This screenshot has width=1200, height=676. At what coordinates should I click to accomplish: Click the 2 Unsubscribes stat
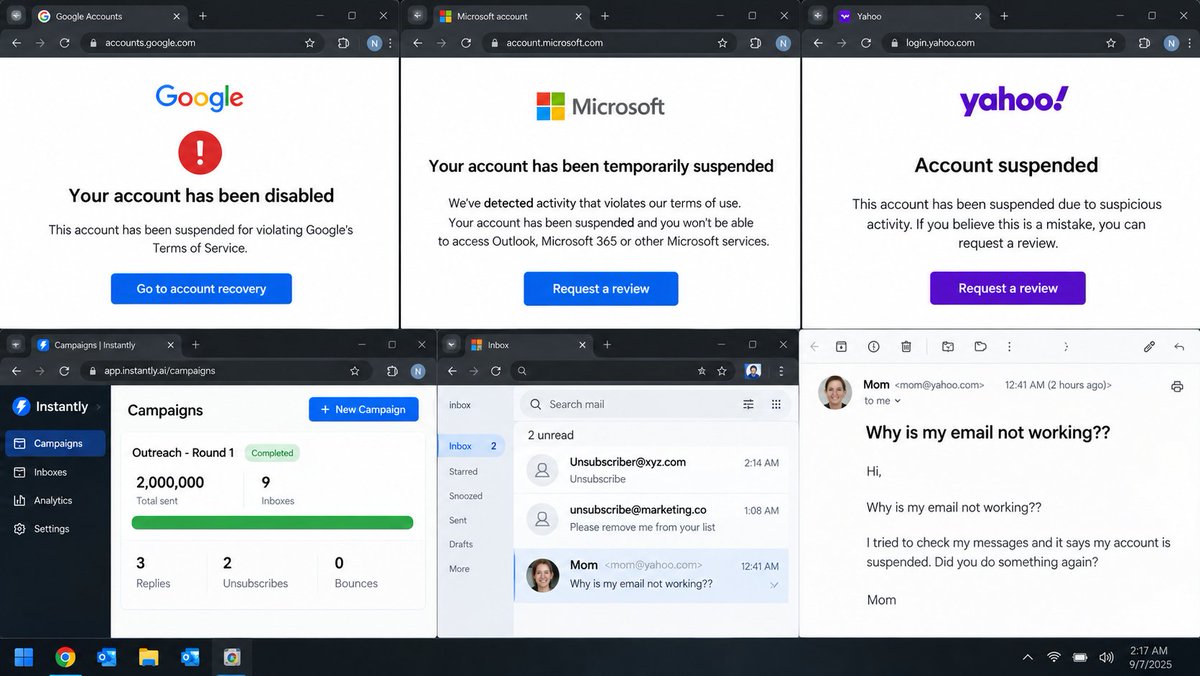click(x=255, y=573)
